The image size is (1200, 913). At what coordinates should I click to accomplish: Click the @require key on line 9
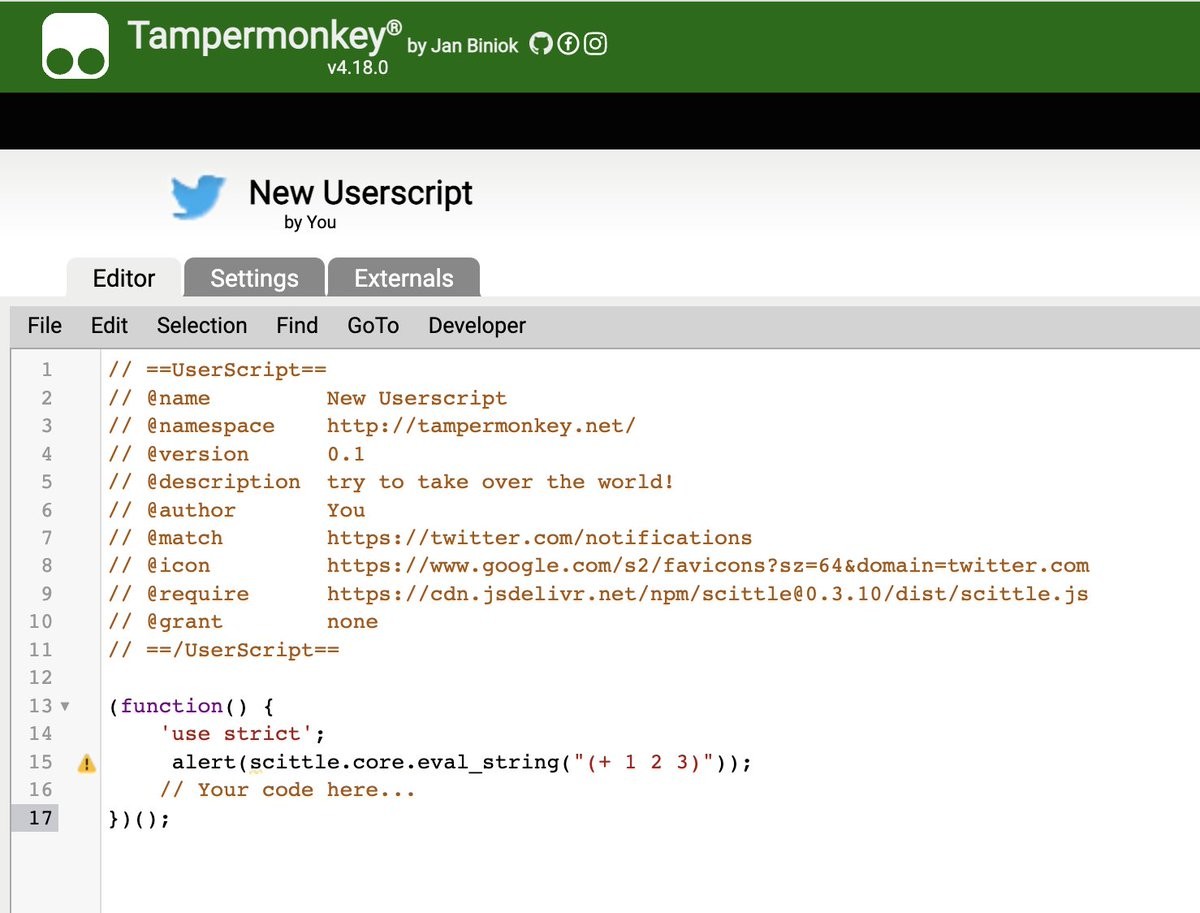(x=198, y=594)
